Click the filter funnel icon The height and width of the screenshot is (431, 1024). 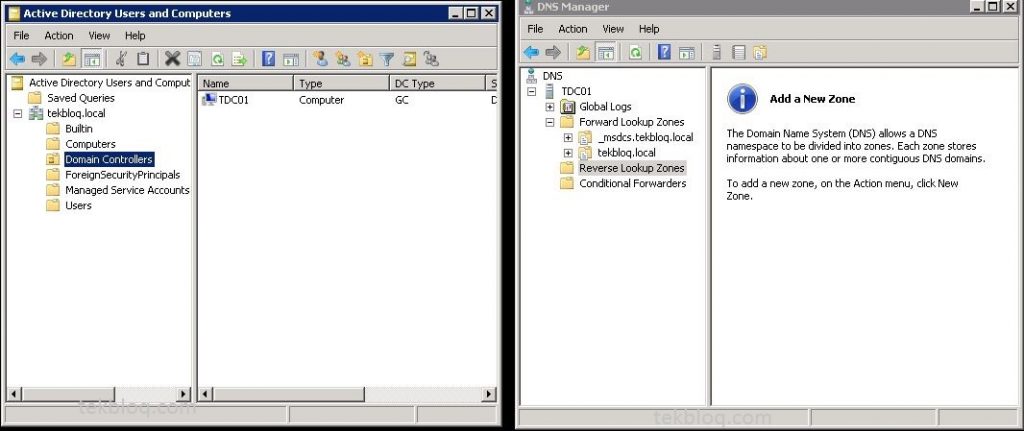pyautogui.click(x=387, y=59)
